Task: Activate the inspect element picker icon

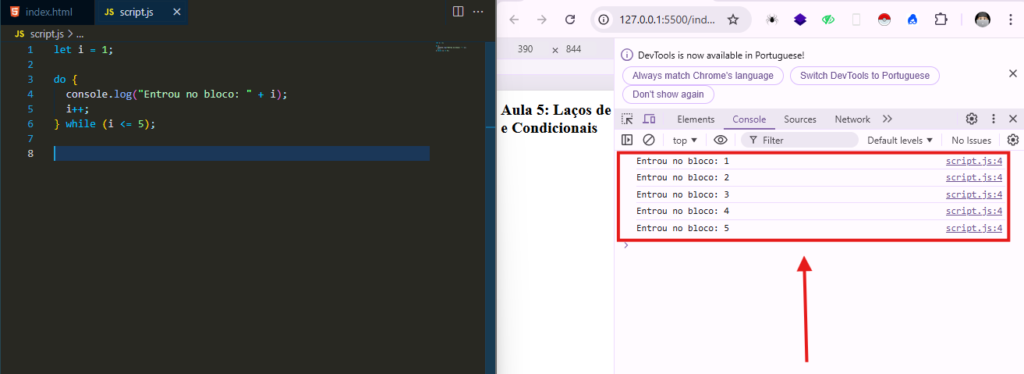Action: tap(627, 119)
